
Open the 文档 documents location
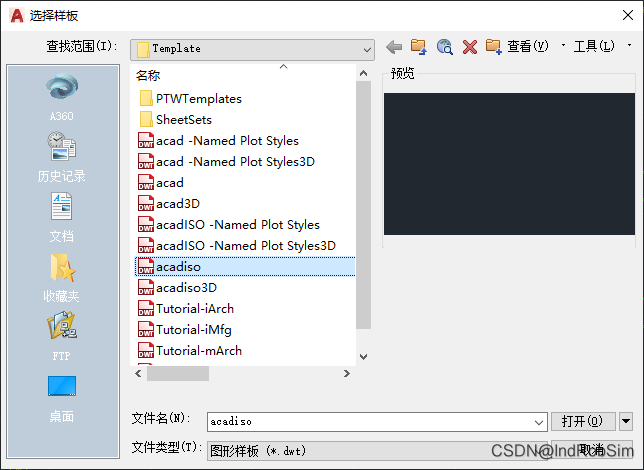(x=62, y=217)
